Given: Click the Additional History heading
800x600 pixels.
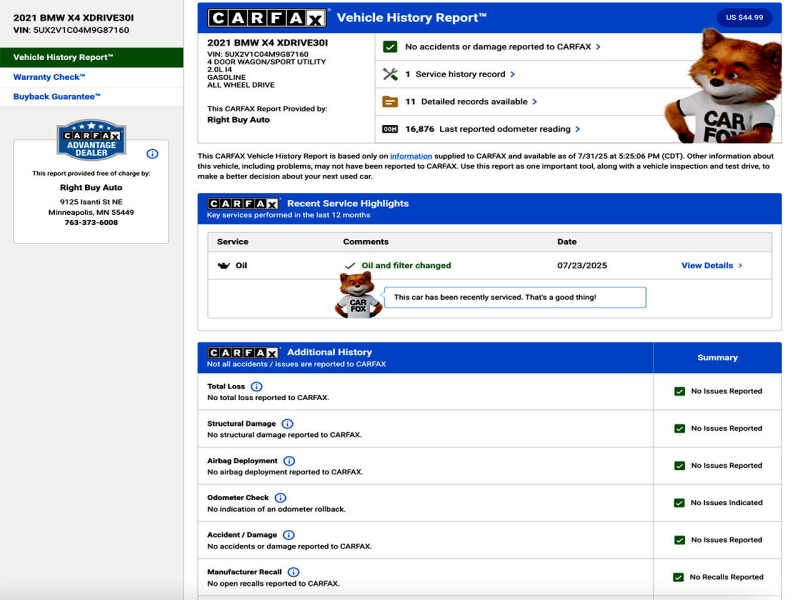Looking at the screenshot, I should pos(330,353).
